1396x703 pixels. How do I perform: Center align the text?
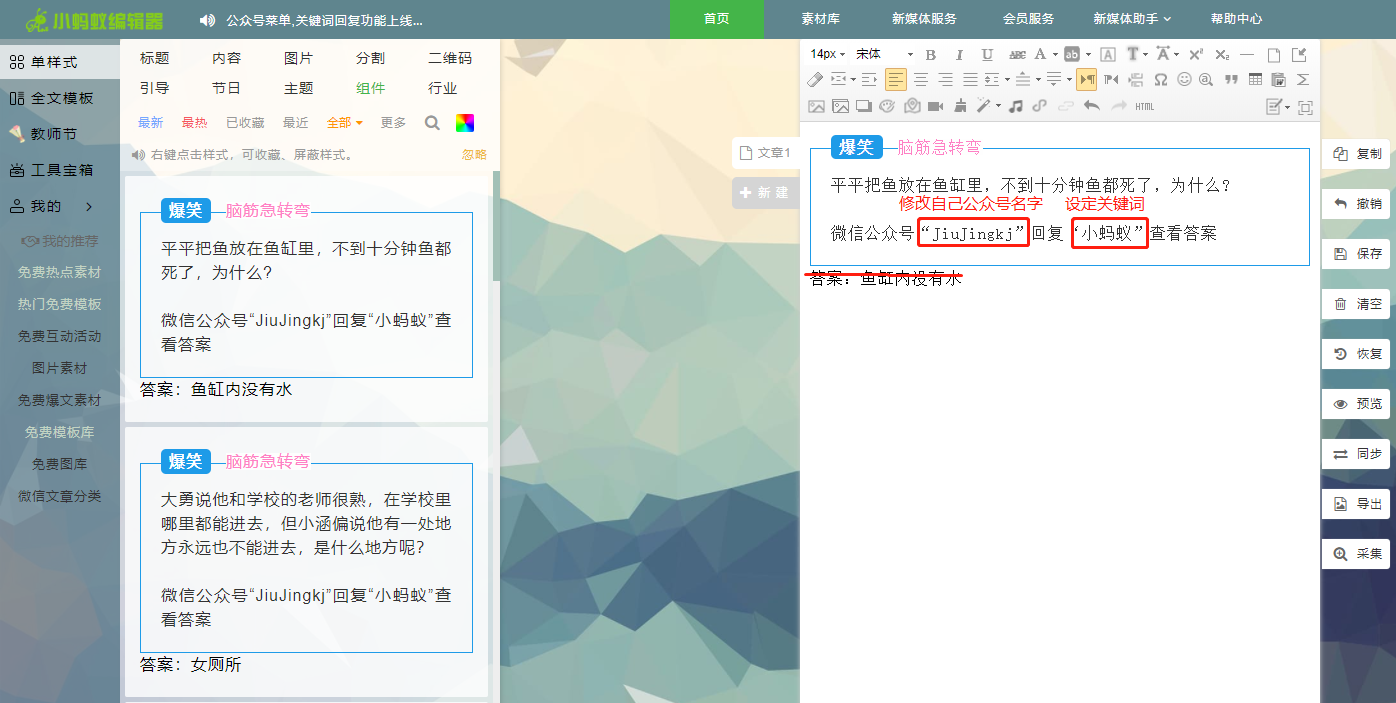click(x=920, y=79)
